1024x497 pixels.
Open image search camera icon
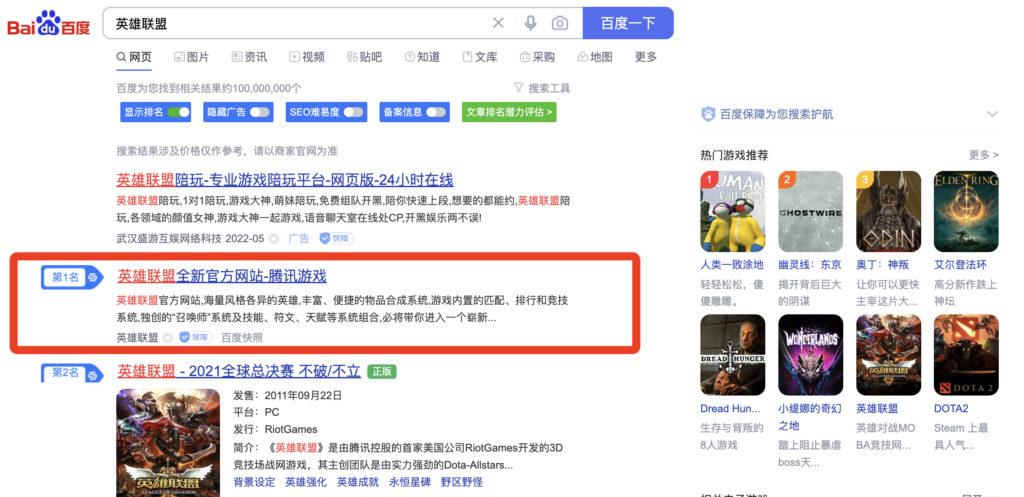(560, 24)
